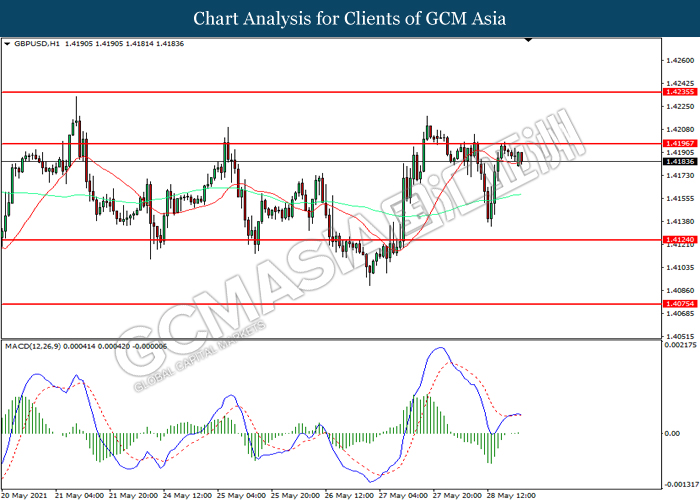Click the 1.42080 price scale value

pyautogui.click(x=680, y=129)
